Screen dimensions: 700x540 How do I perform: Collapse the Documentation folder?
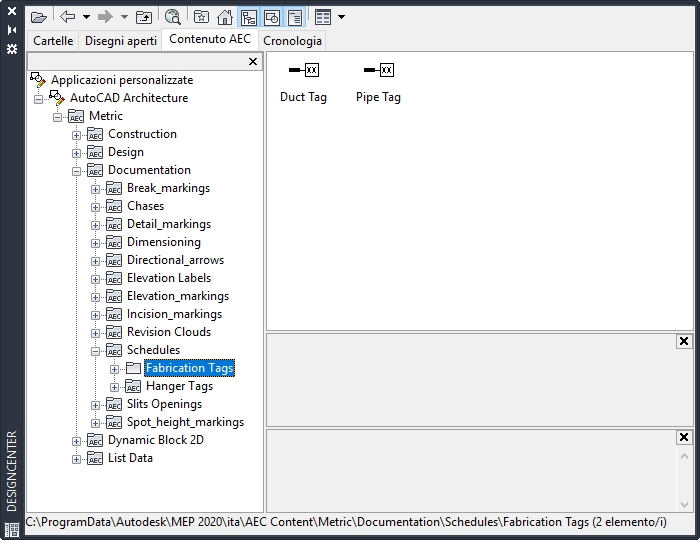point(76,171)
